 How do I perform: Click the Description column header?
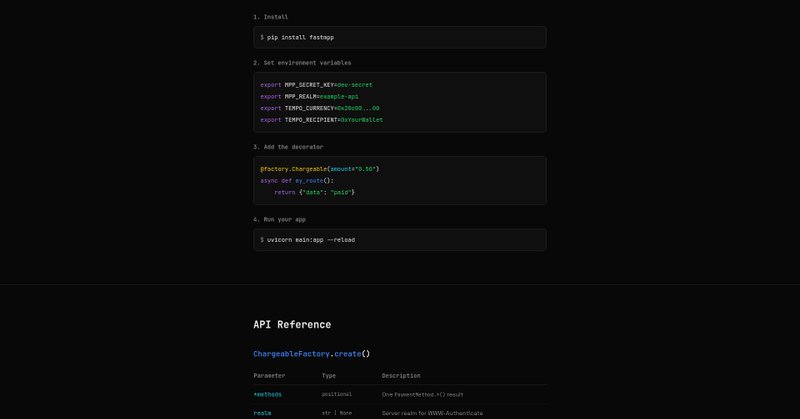point(402,376)
